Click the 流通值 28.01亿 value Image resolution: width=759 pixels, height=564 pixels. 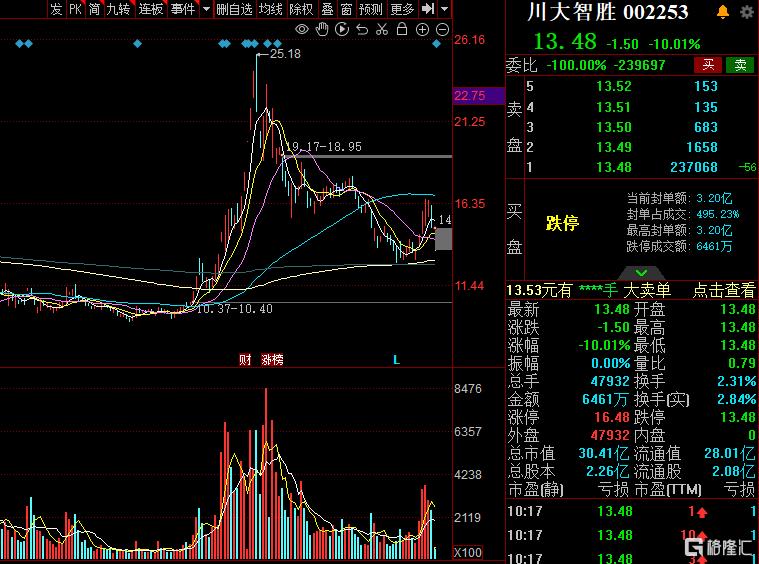(x=729, y=454)
